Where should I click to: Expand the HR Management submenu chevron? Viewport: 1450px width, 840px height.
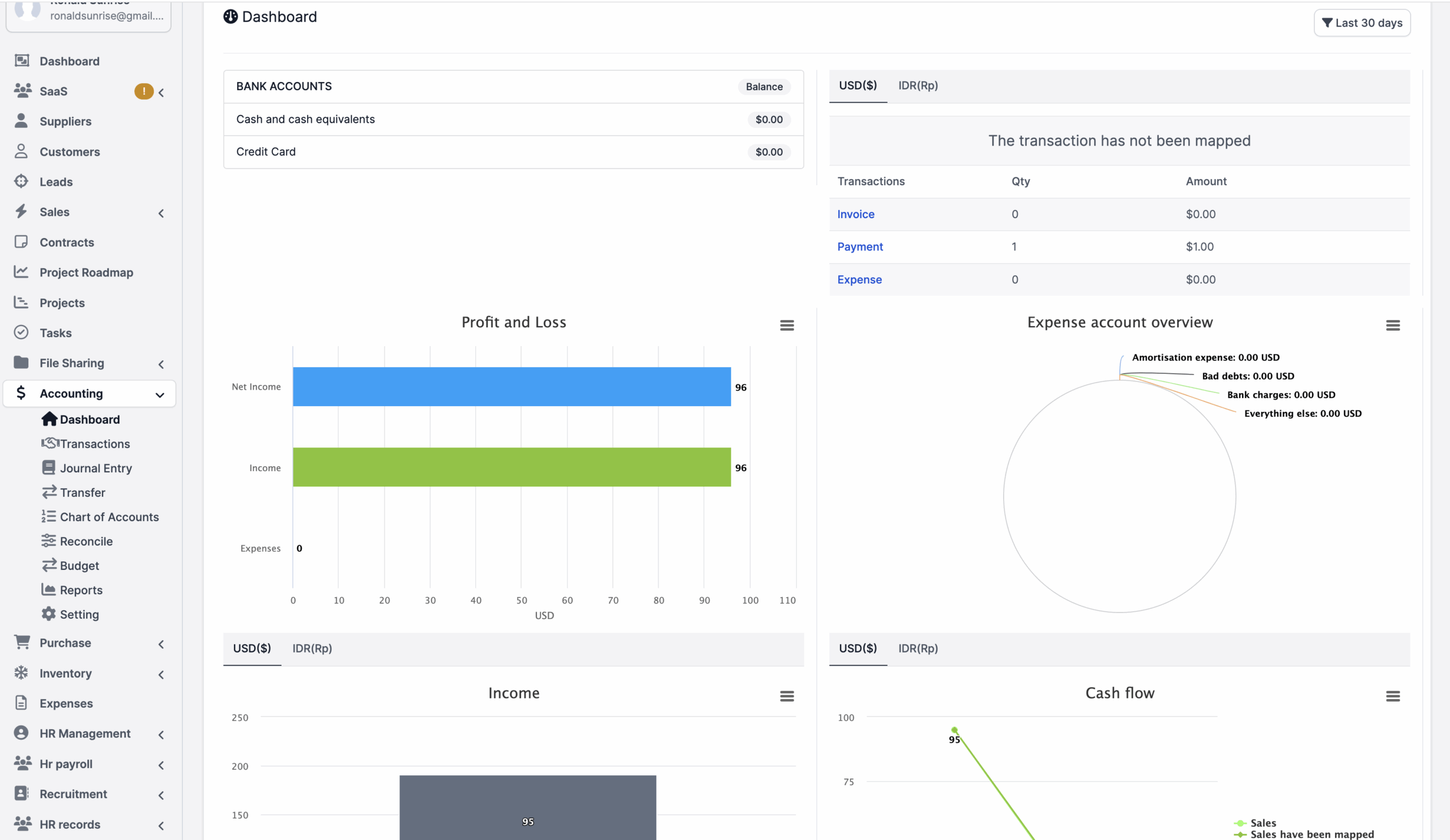click(x=161, y=734)
